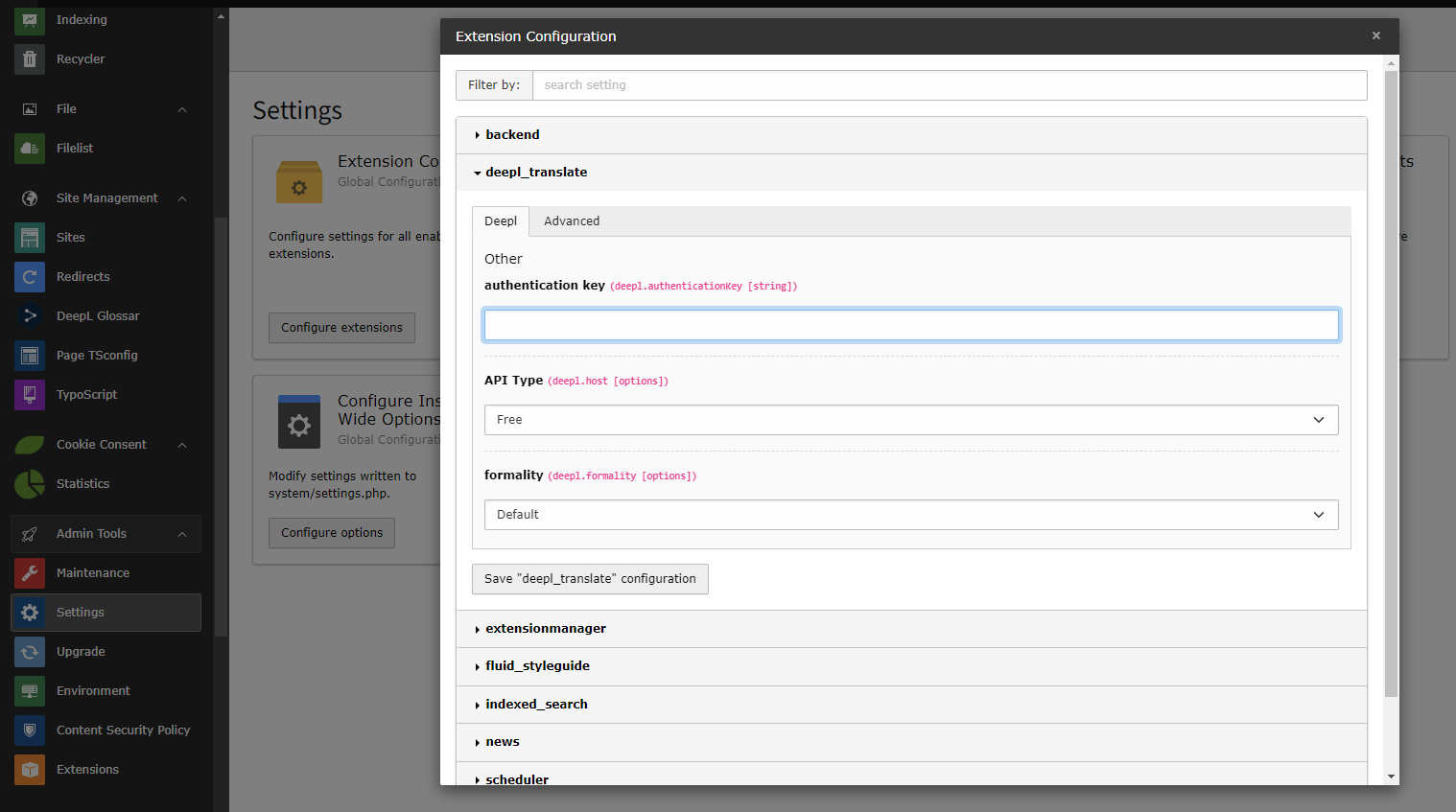Expand the news configuration section
The height and width of the screenshot is (812, 1456).
click(x=911, y=742)
